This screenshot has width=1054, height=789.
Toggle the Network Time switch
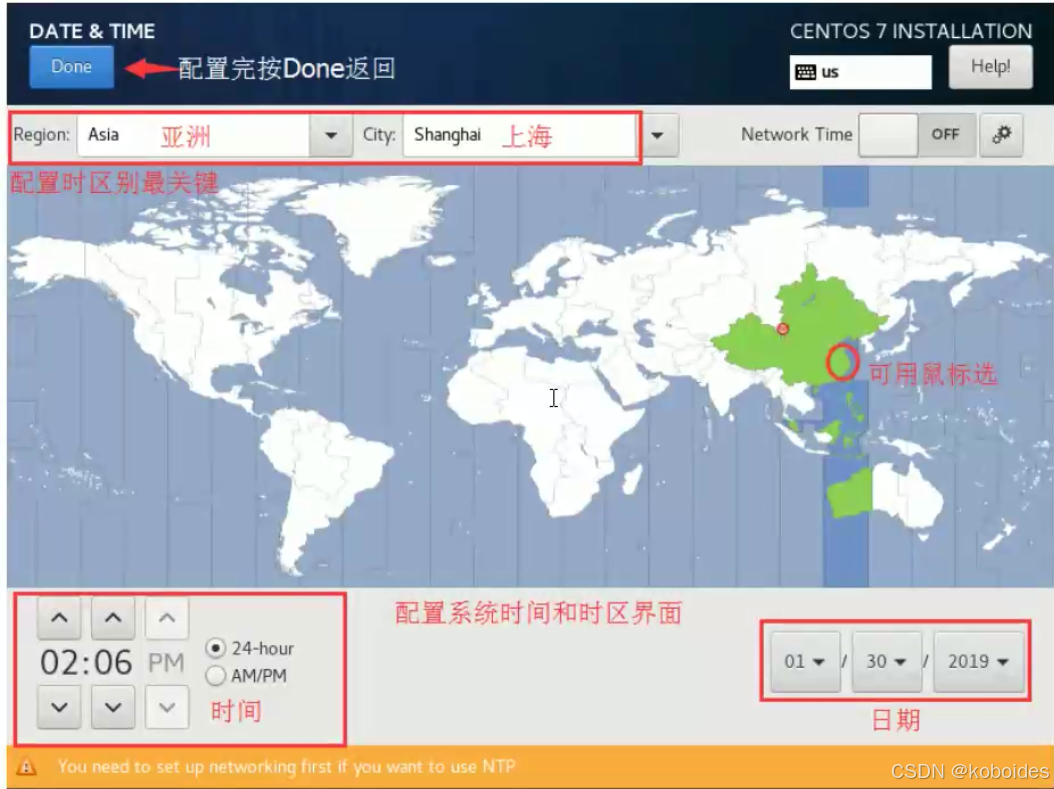click(x=917, y=134)
